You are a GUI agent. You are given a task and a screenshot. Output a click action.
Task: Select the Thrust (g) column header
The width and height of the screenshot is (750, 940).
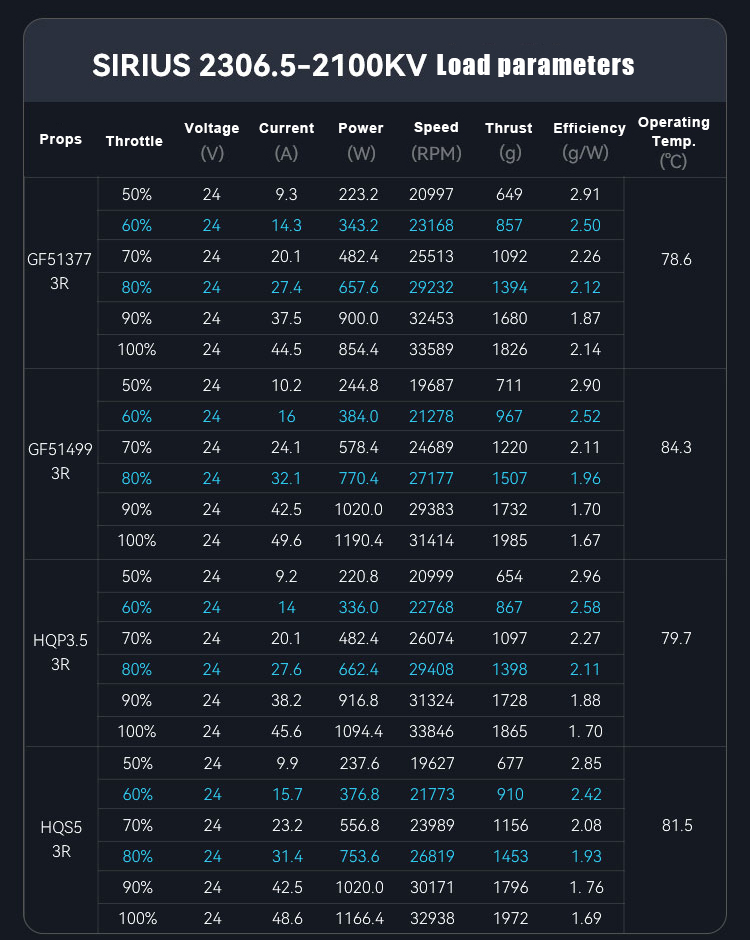(x=509, y=140)
